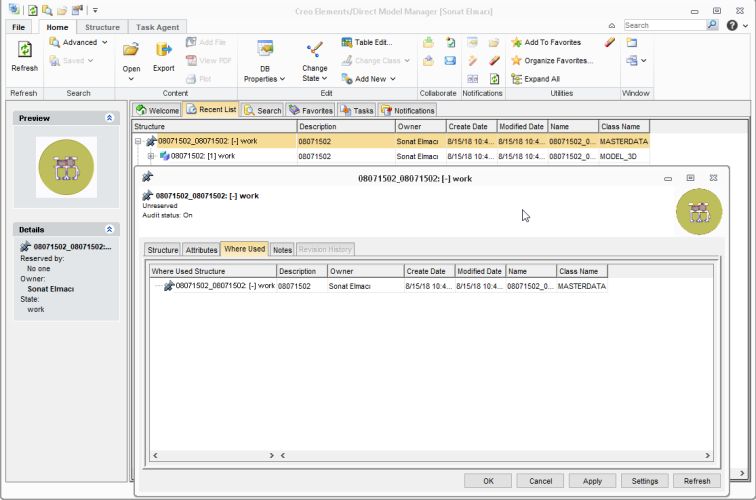
Task: Open the Tasks tab
Action: pos(357,110)
